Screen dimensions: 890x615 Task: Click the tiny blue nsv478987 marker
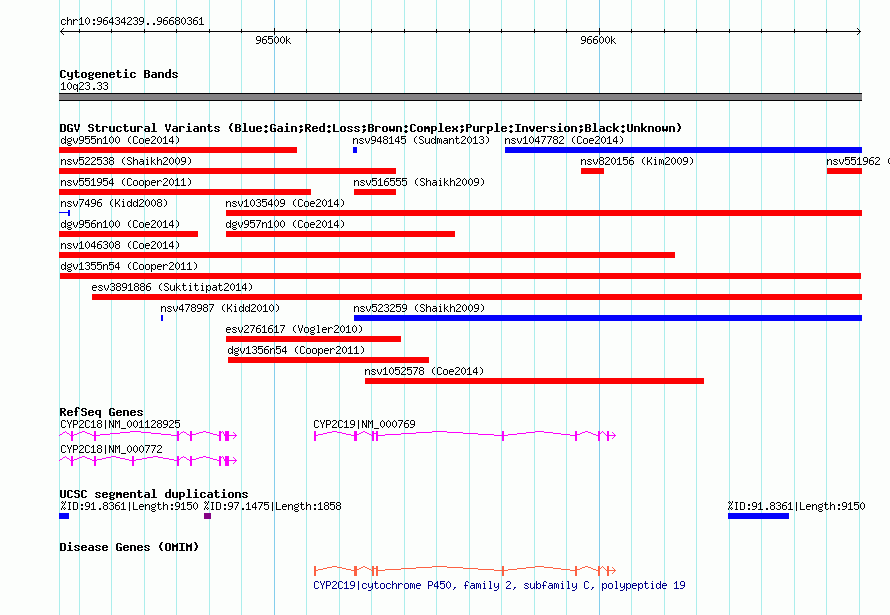pyautogui.click(x=162, y=318)
